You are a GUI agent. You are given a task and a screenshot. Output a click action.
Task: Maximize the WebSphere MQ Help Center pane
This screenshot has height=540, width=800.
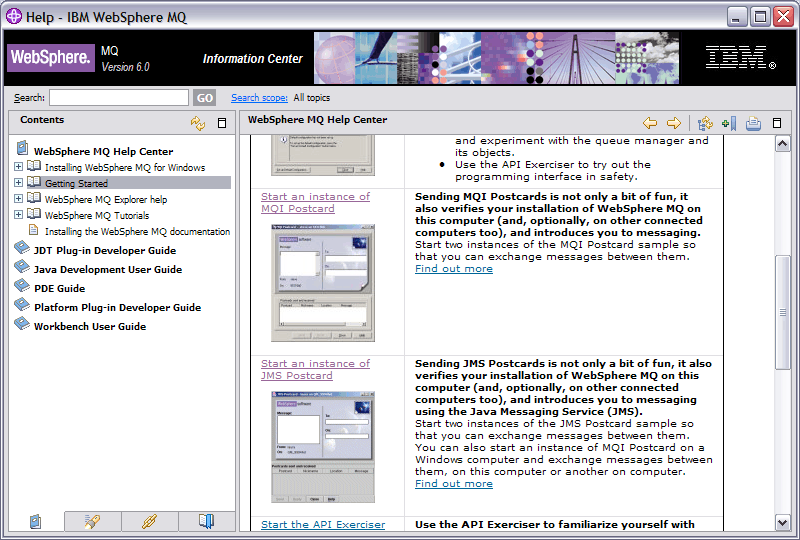click(x=777, y=123)
